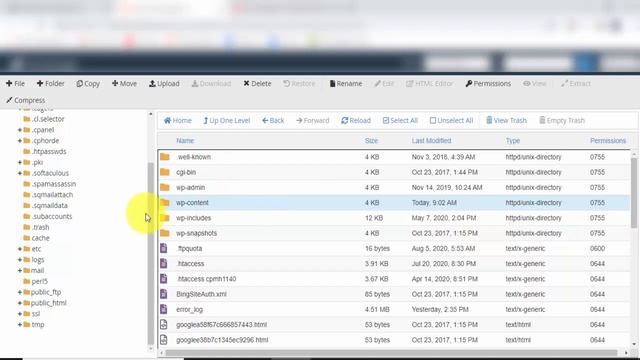
Task: Expand the .softaculous tree folder
Action: [20, 173]
